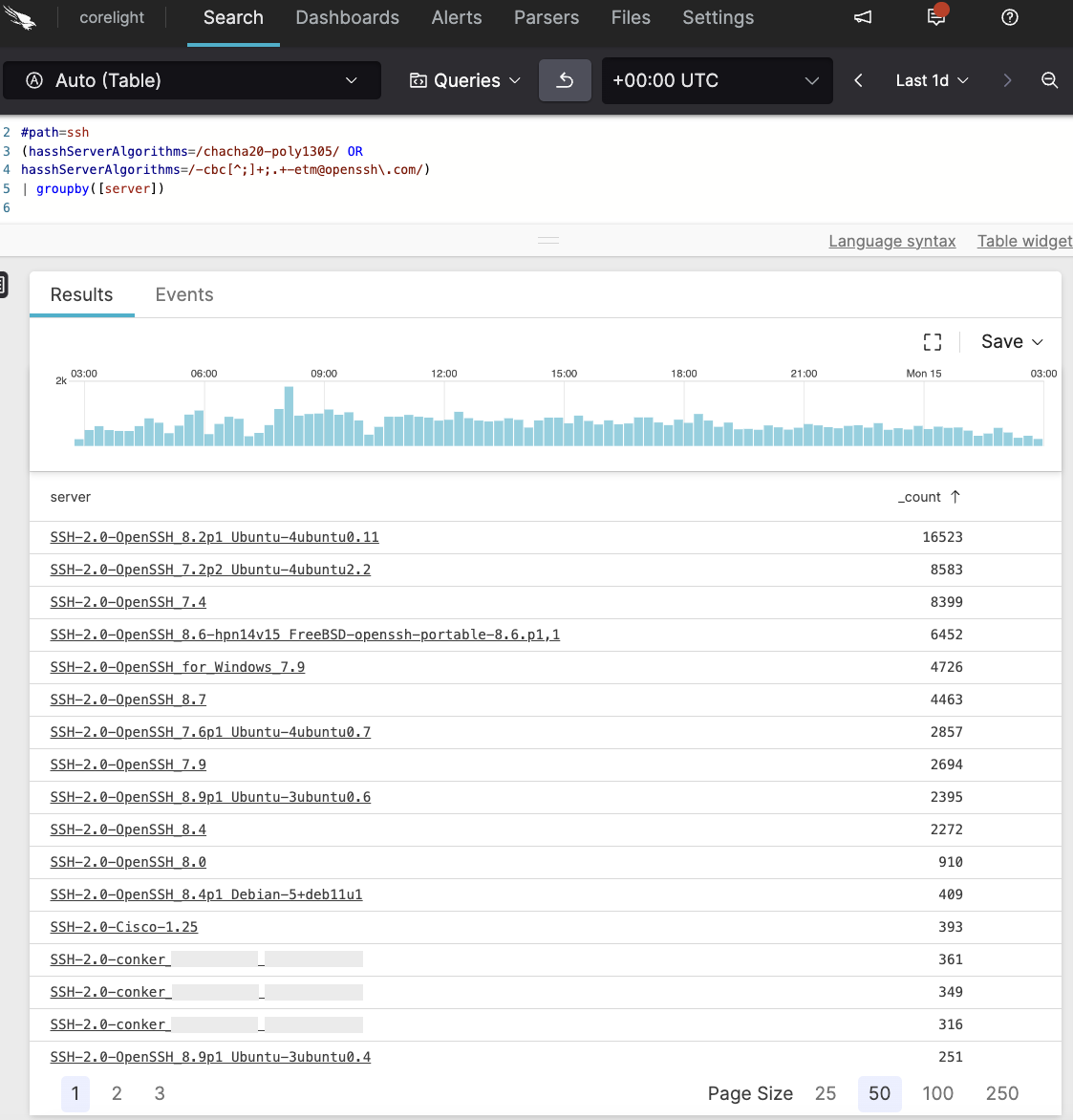Click the fullscreen expand icon beside Save
This screenshot has width=1073, height=1120.
point(932,341)
